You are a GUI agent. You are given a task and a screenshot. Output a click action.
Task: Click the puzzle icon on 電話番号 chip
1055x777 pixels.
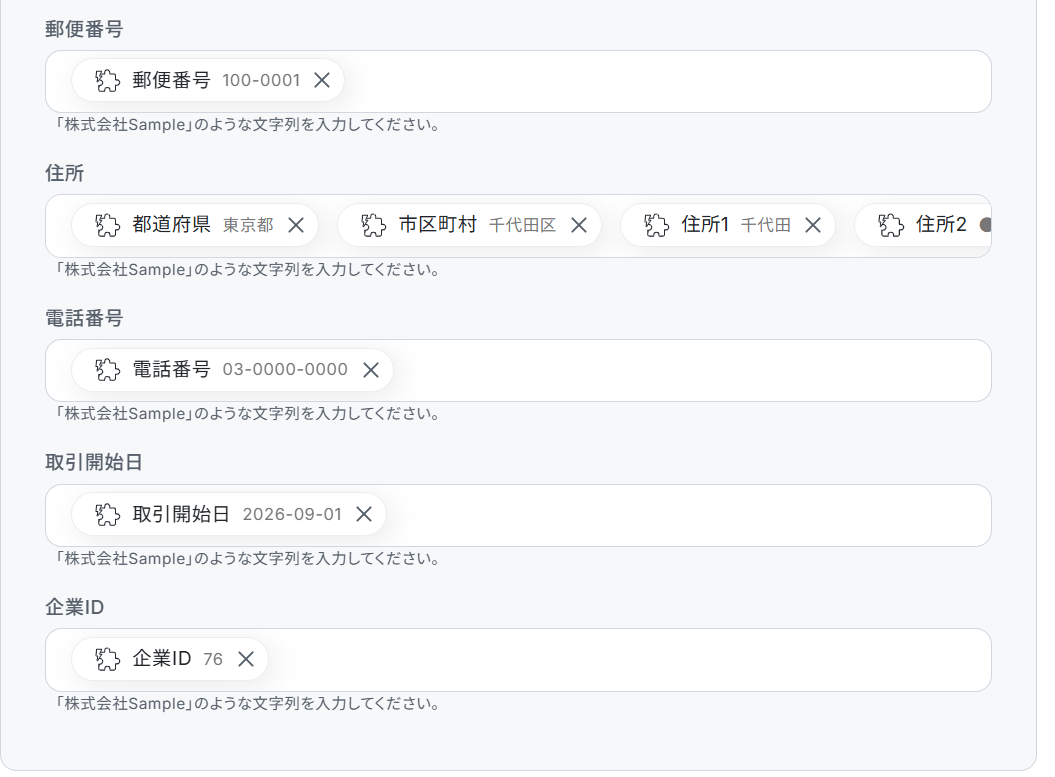click(x=107, y=370)
